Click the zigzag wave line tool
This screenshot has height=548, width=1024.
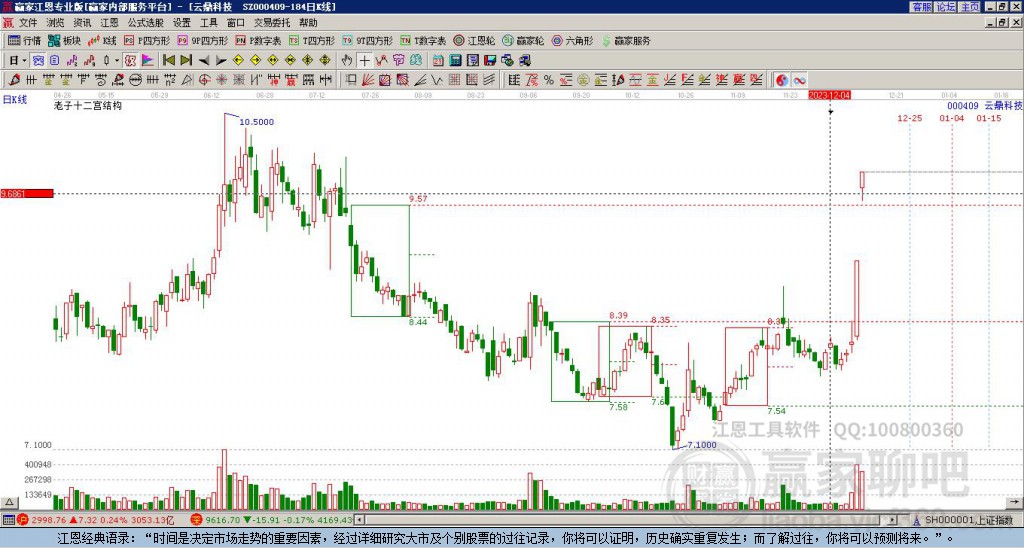(437, 80)
